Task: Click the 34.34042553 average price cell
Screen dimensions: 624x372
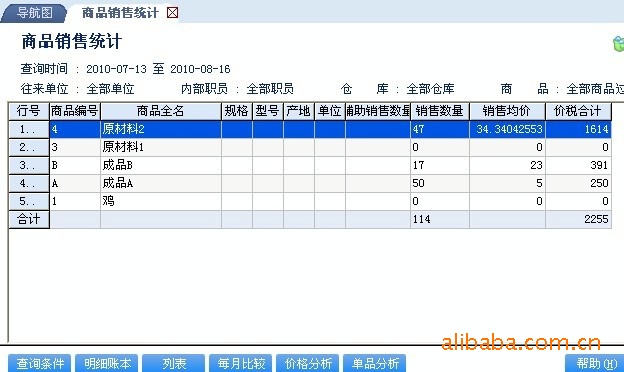Action: pos(507,129)
